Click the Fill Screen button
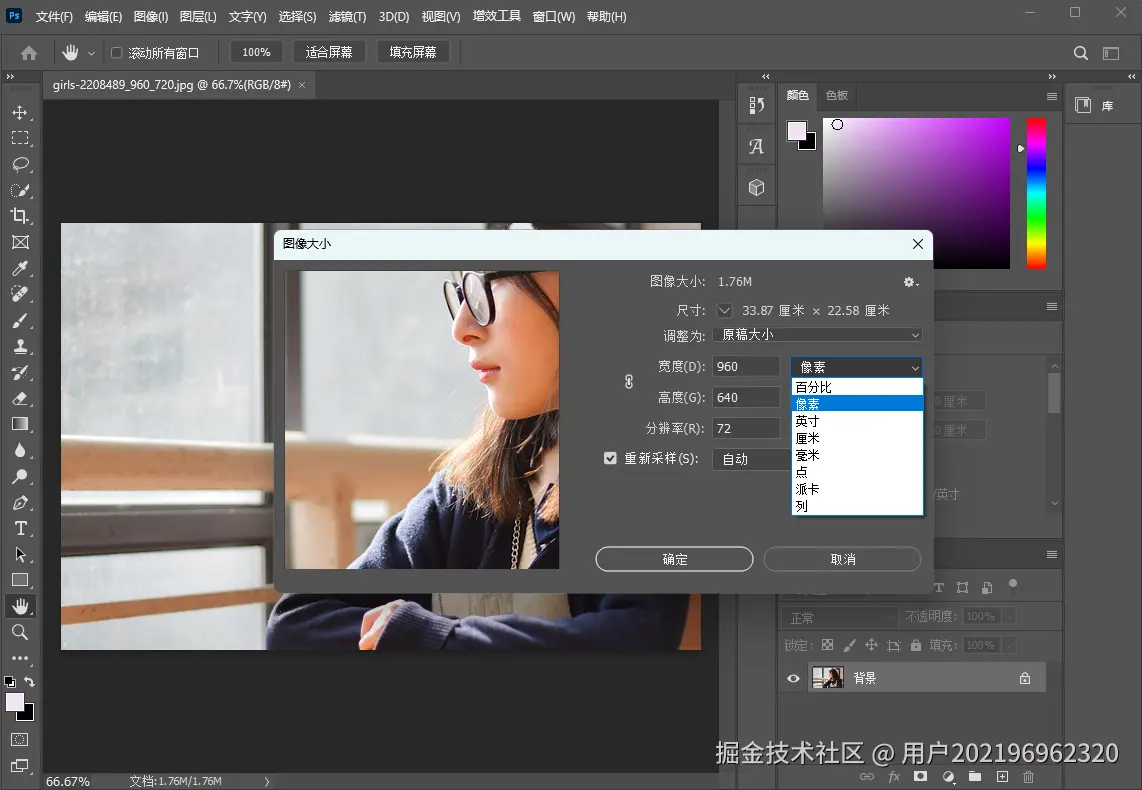This screenshot has width=1142, height=790. click(413, 52)
